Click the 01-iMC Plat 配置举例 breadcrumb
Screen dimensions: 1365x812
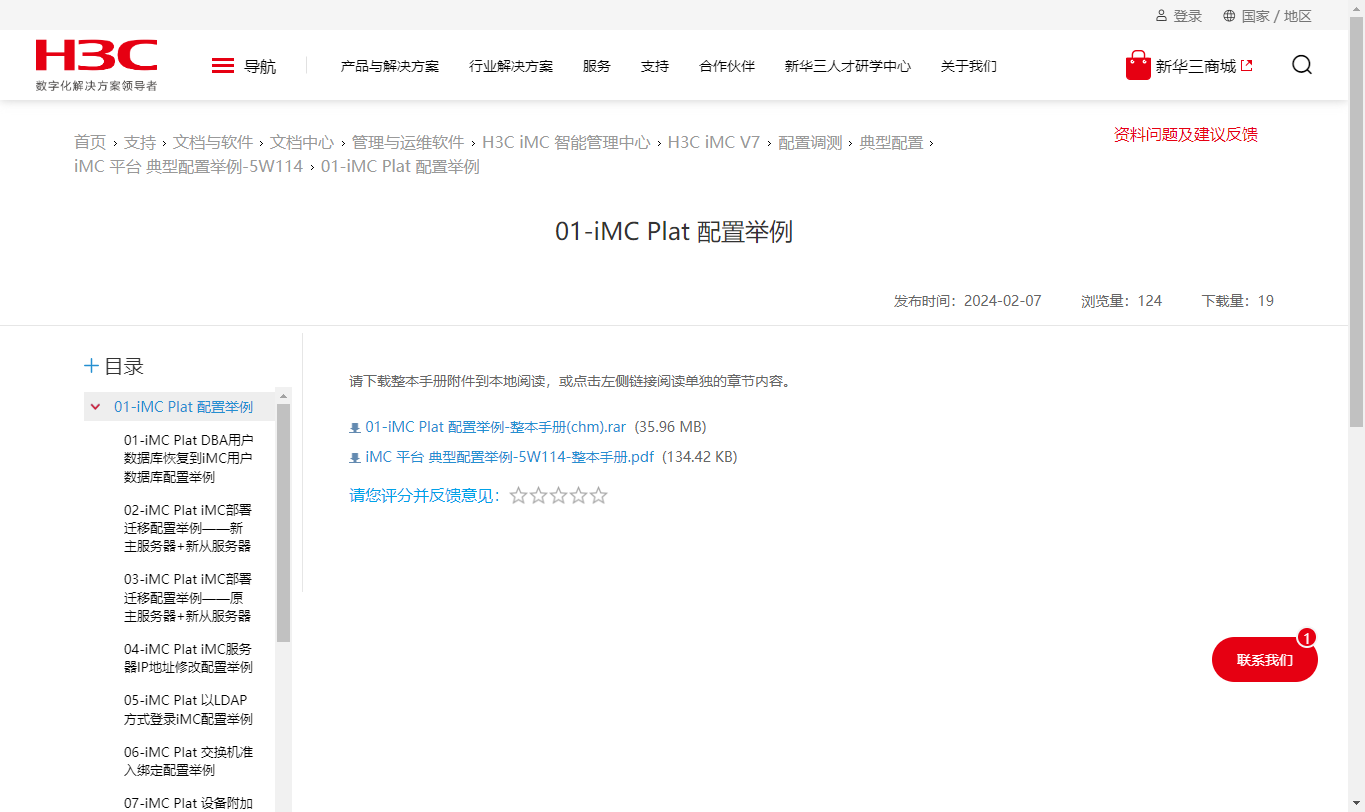pyautogui.click(x=400, y=166)
